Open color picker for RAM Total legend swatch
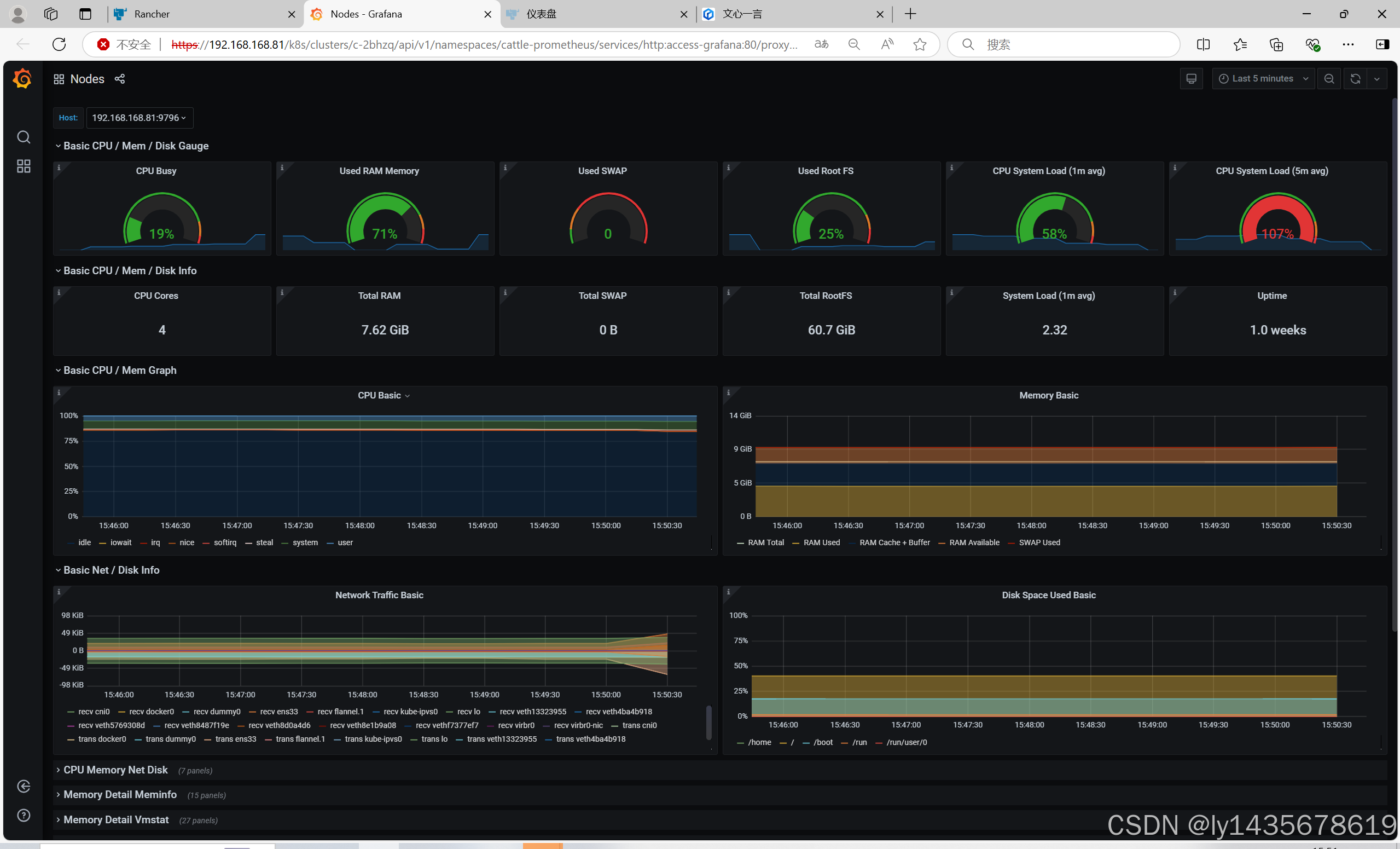This screenshot has width=1400, height=849. tap(740, 543)
